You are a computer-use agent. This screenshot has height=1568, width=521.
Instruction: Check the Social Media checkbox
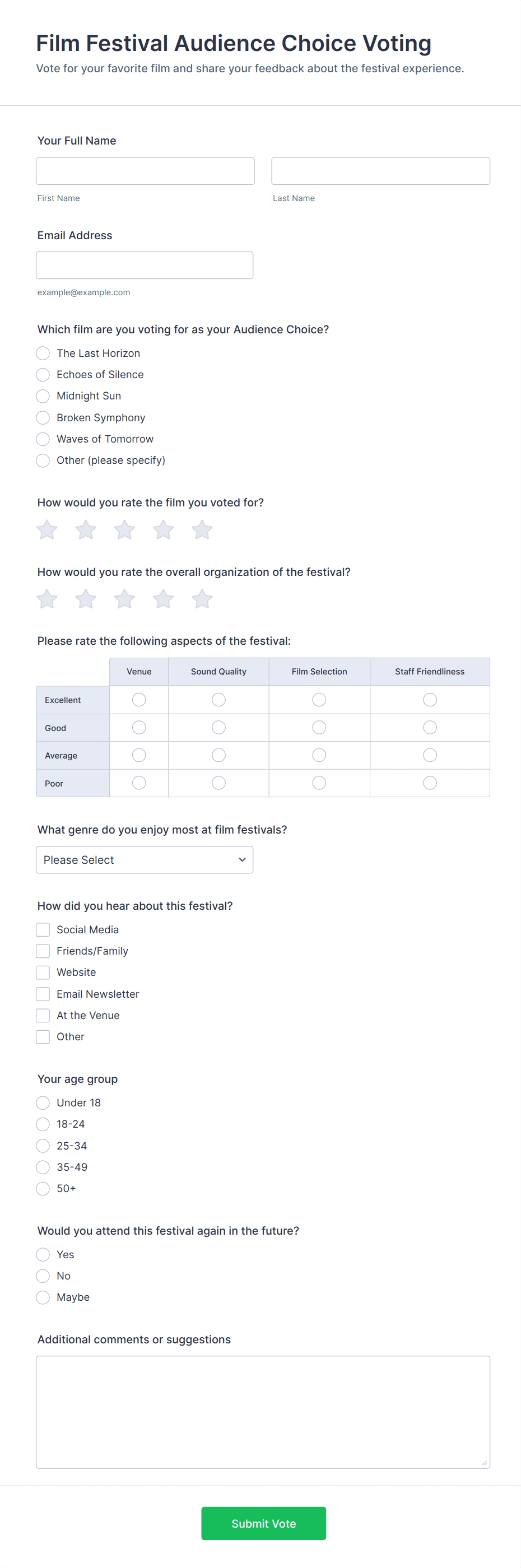coord(43,929)
